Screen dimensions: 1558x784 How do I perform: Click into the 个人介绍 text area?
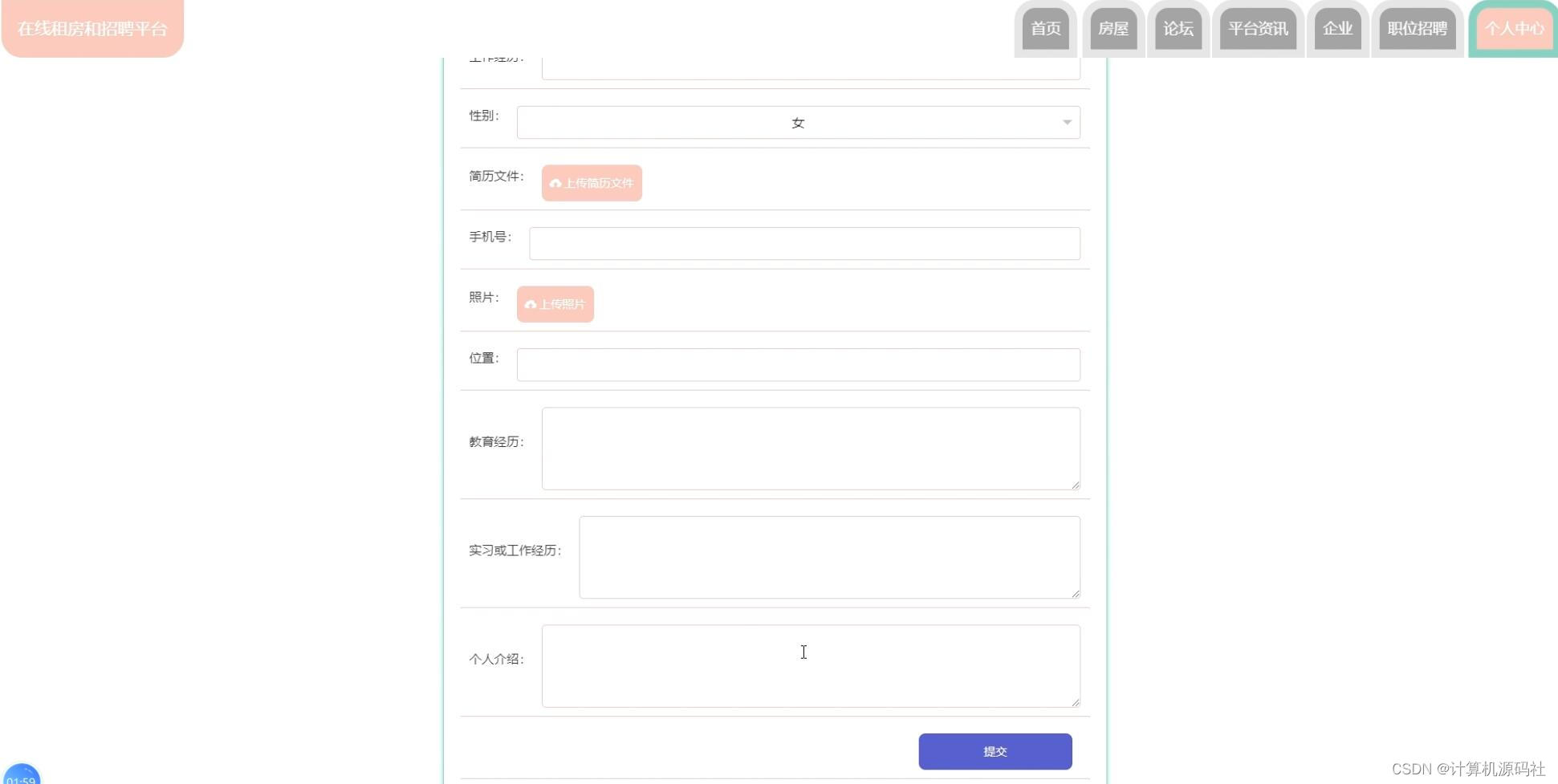(811, 666)
